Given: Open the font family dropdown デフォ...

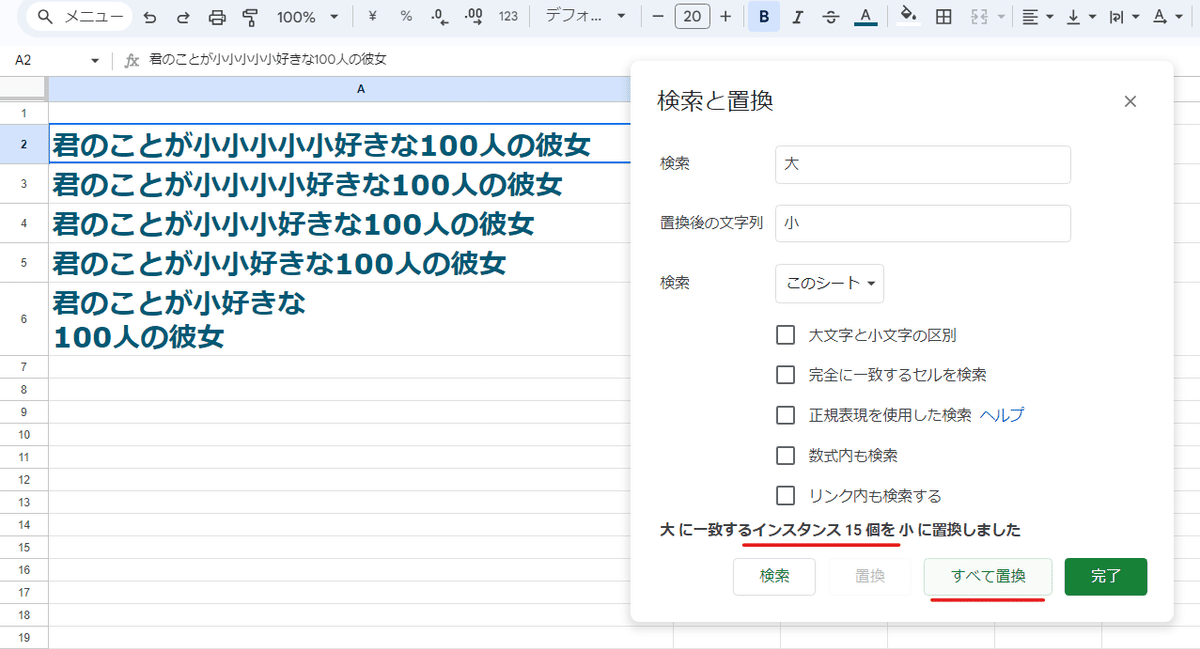Looking at the screenshot, I should tap(586, 17).
